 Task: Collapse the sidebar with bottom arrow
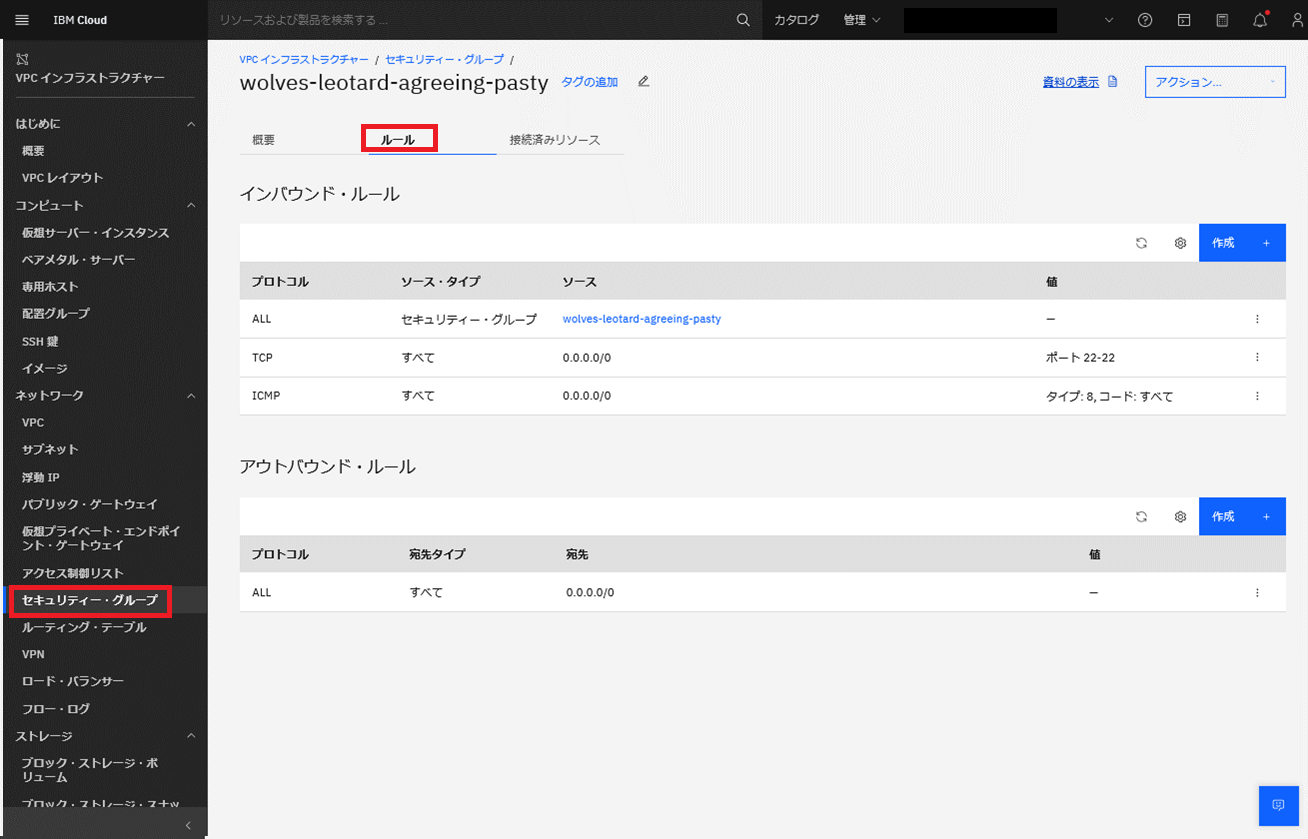[188, 825]
